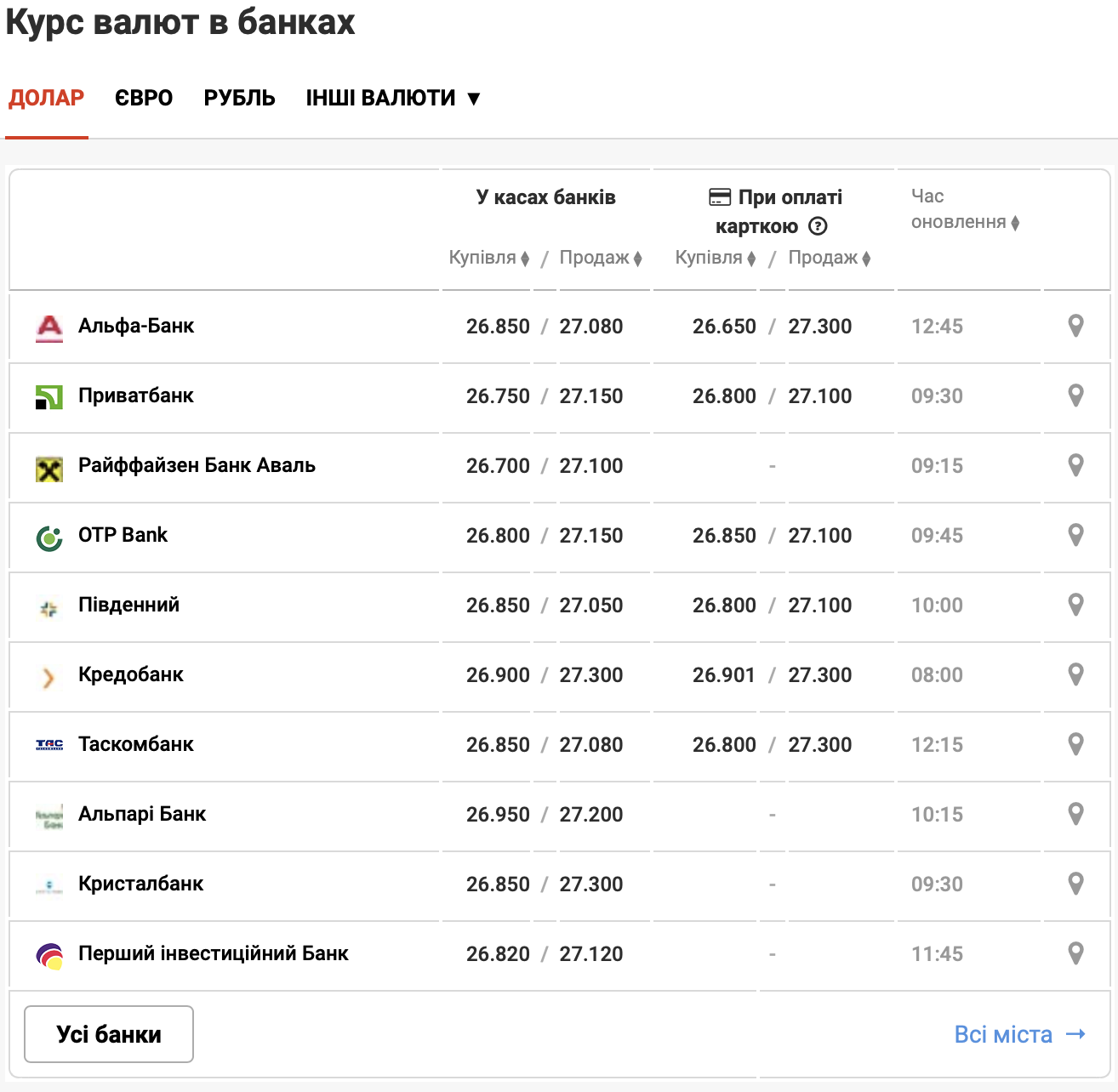Sort by Час оновлення column
The width and height of the screenshot is (1118, 1092).
(965, 222)
